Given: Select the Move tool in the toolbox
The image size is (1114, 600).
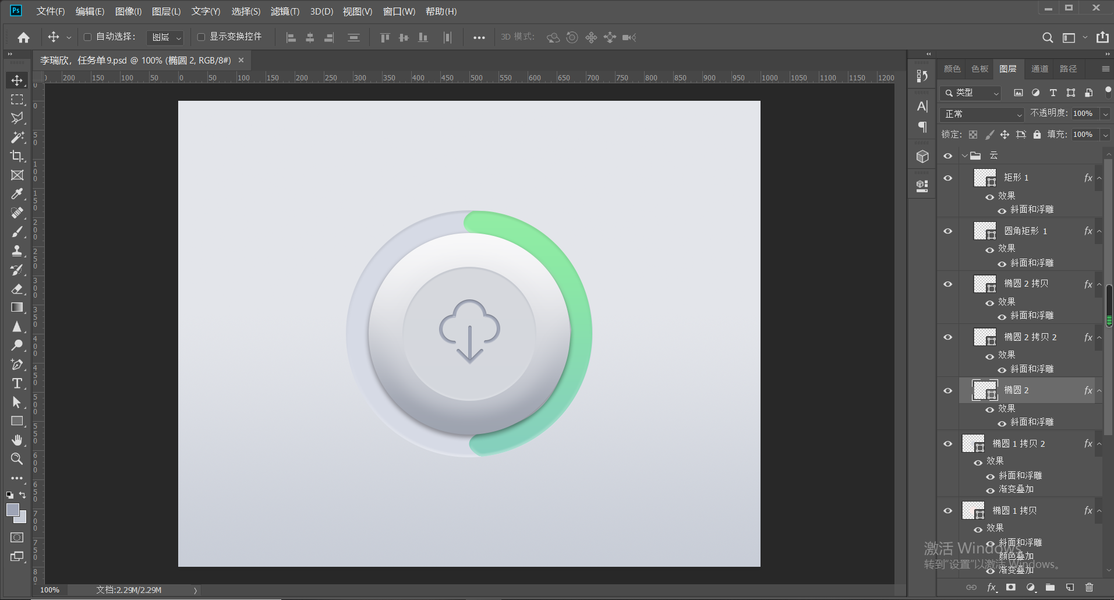Looking at the screenshot, I should pos(17,80).
